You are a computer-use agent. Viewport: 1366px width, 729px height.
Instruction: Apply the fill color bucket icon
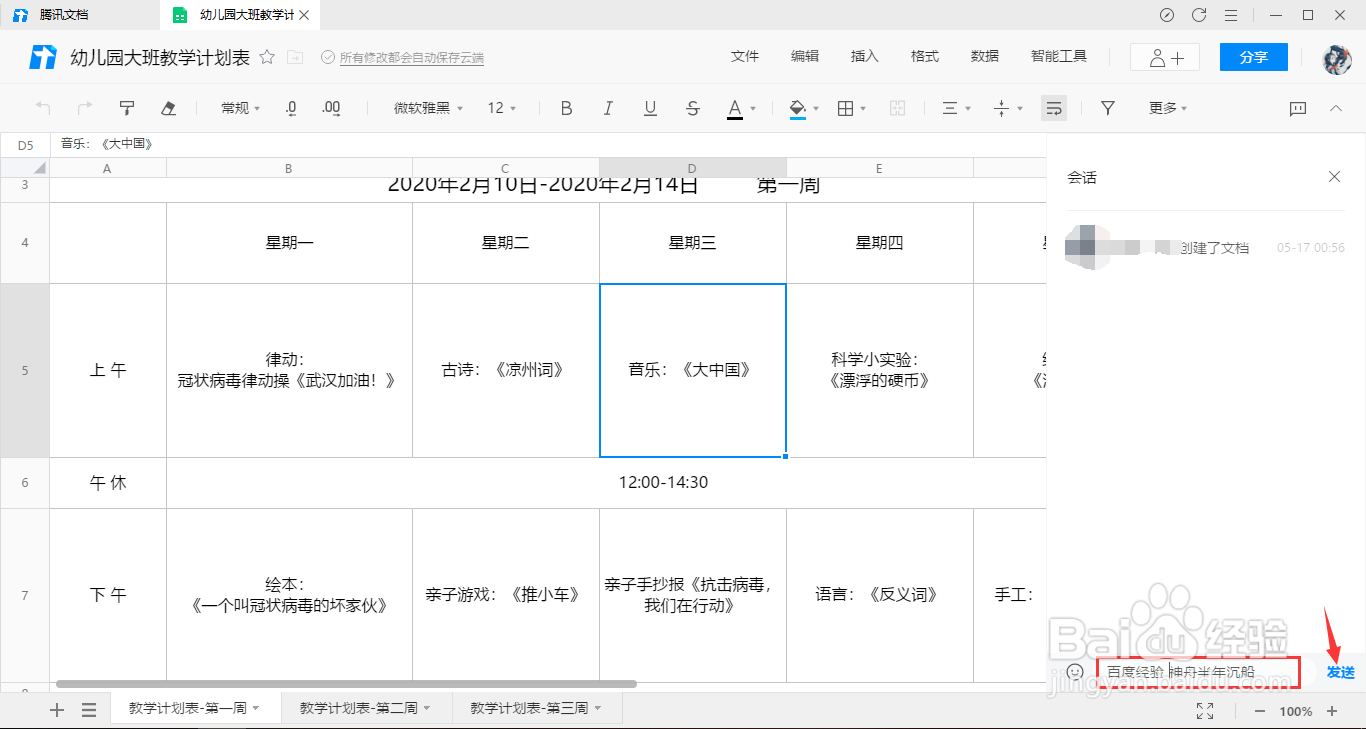click(x=798, y=108)
